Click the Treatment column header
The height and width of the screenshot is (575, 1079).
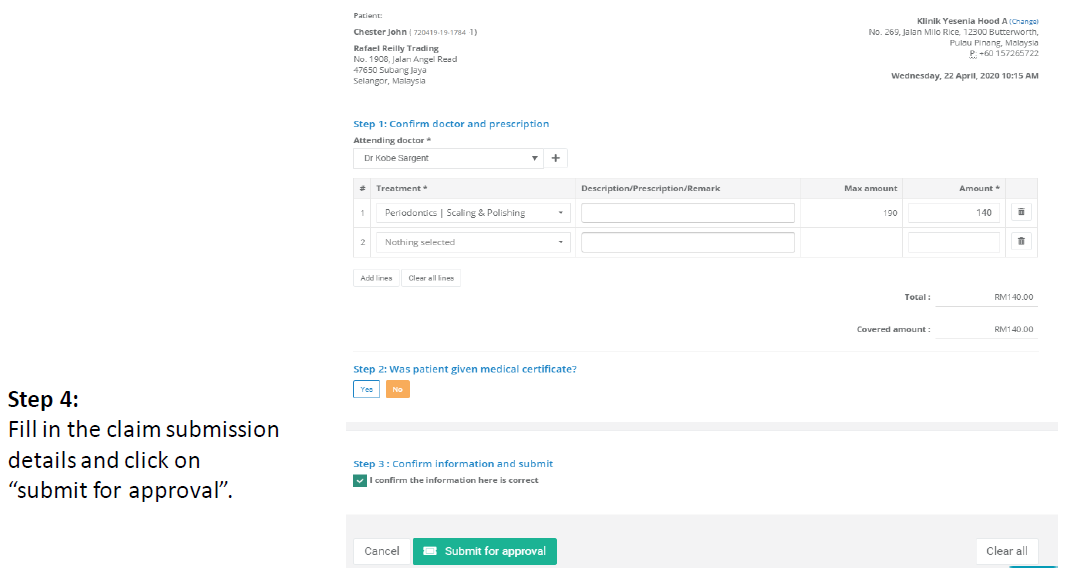401,188
